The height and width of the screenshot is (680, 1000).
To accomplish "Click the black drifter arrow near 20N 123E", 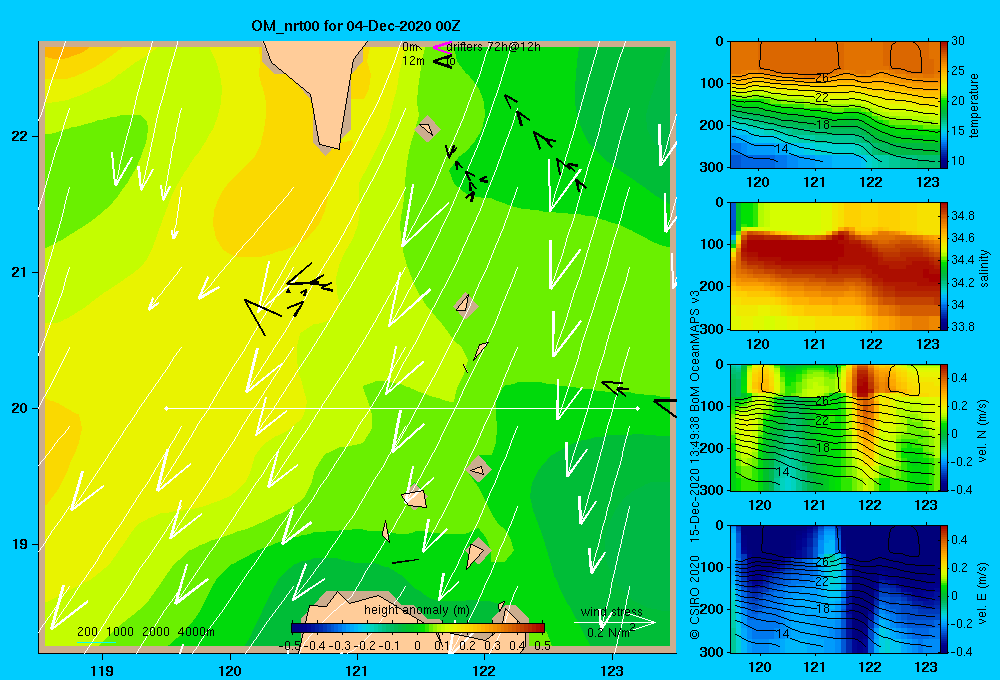I will tap(616, 387).
